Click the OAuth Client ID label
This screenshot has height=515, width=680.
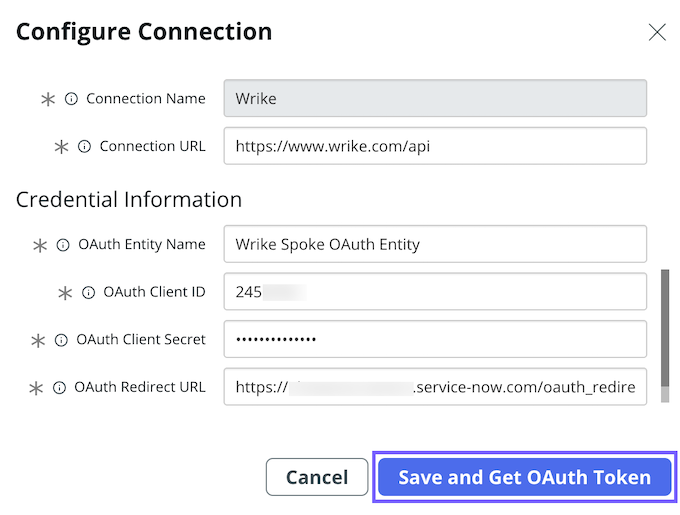(x=154, y=292)
